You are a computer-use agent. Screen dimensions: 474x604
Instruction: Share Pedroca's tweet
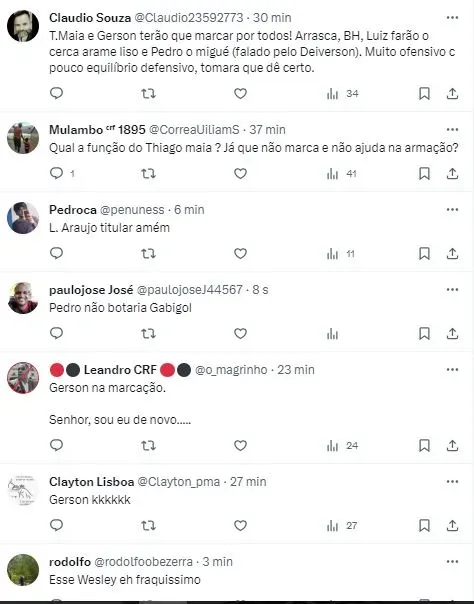[452, 253]
